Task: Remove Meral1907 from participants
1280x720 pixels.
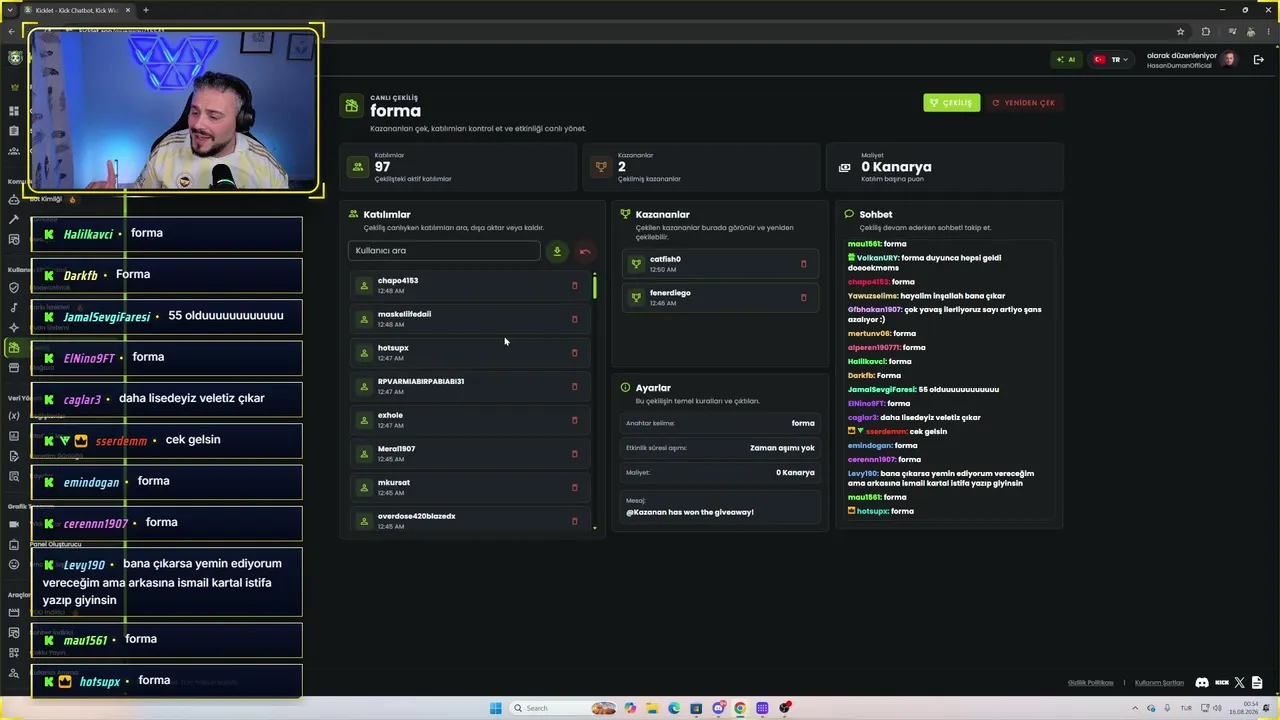Action: click(x=574, y=454)
